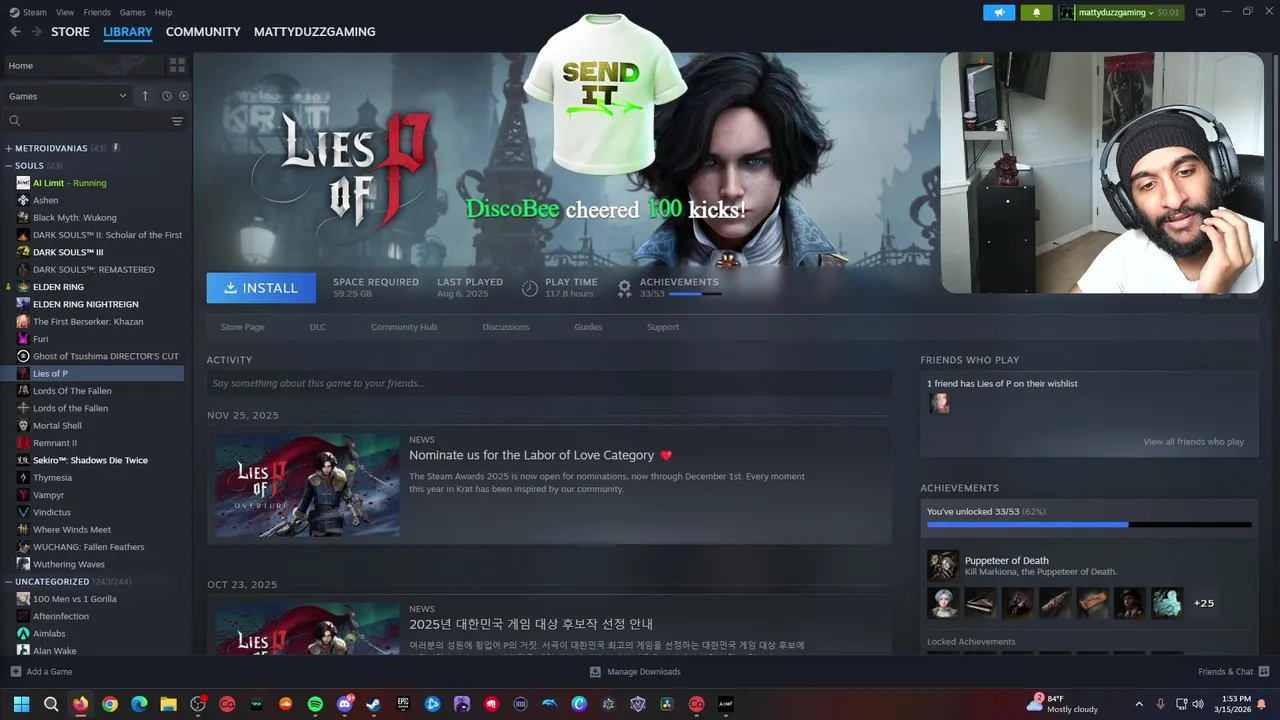Open the MATTYDUZZGAMING profile tab
Viewport: 1280px width, 720px height.
coord(314,32)
